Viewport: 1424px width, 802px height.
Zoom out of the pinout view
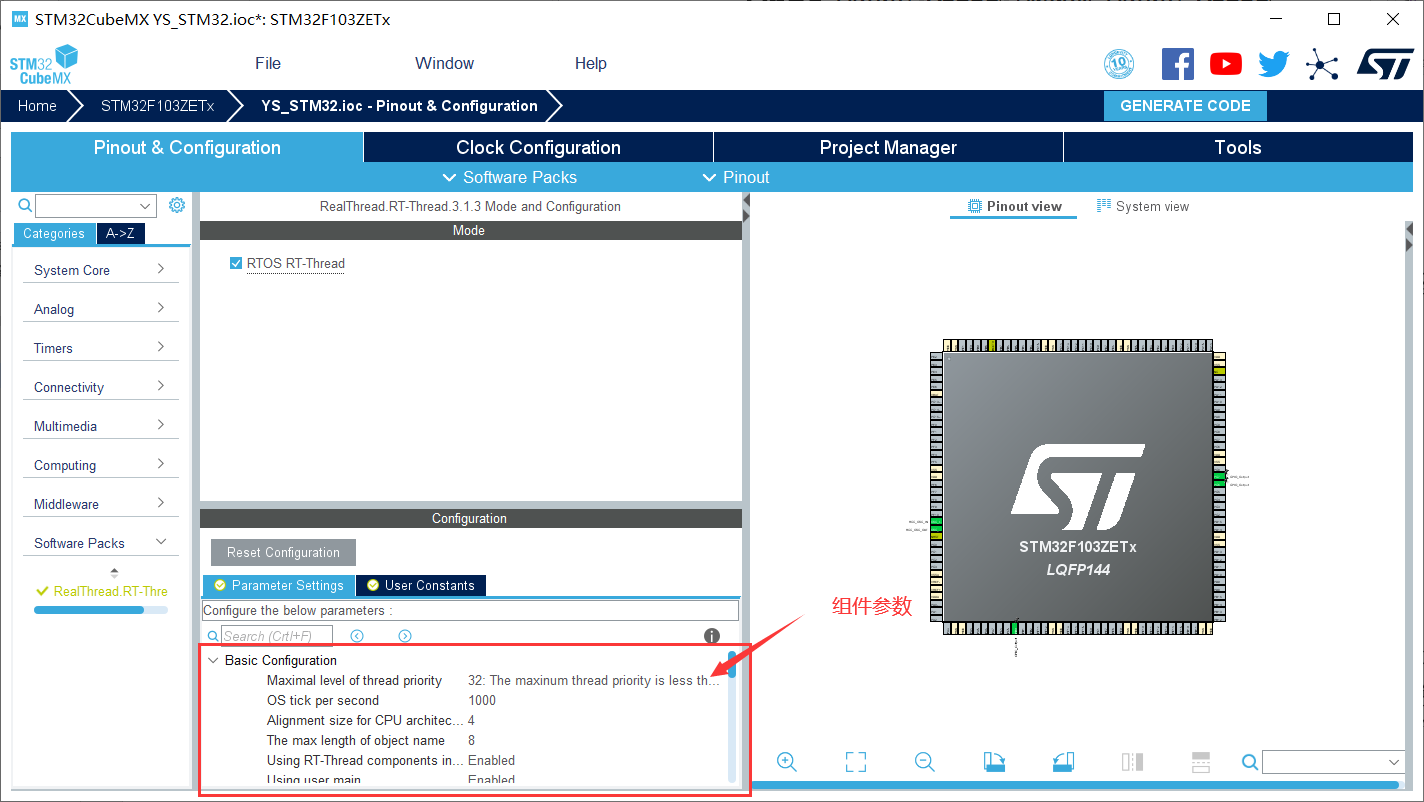tap(925, 762)
